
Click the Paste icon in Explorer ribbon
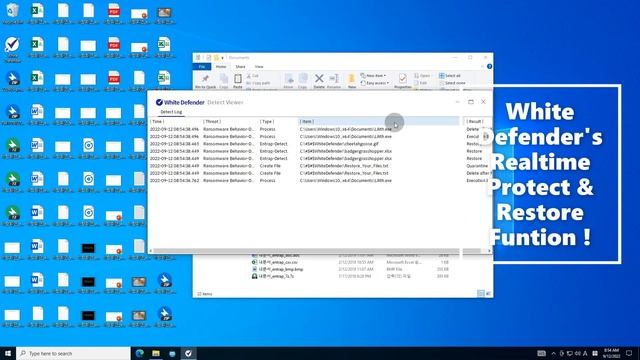[238, 81]
